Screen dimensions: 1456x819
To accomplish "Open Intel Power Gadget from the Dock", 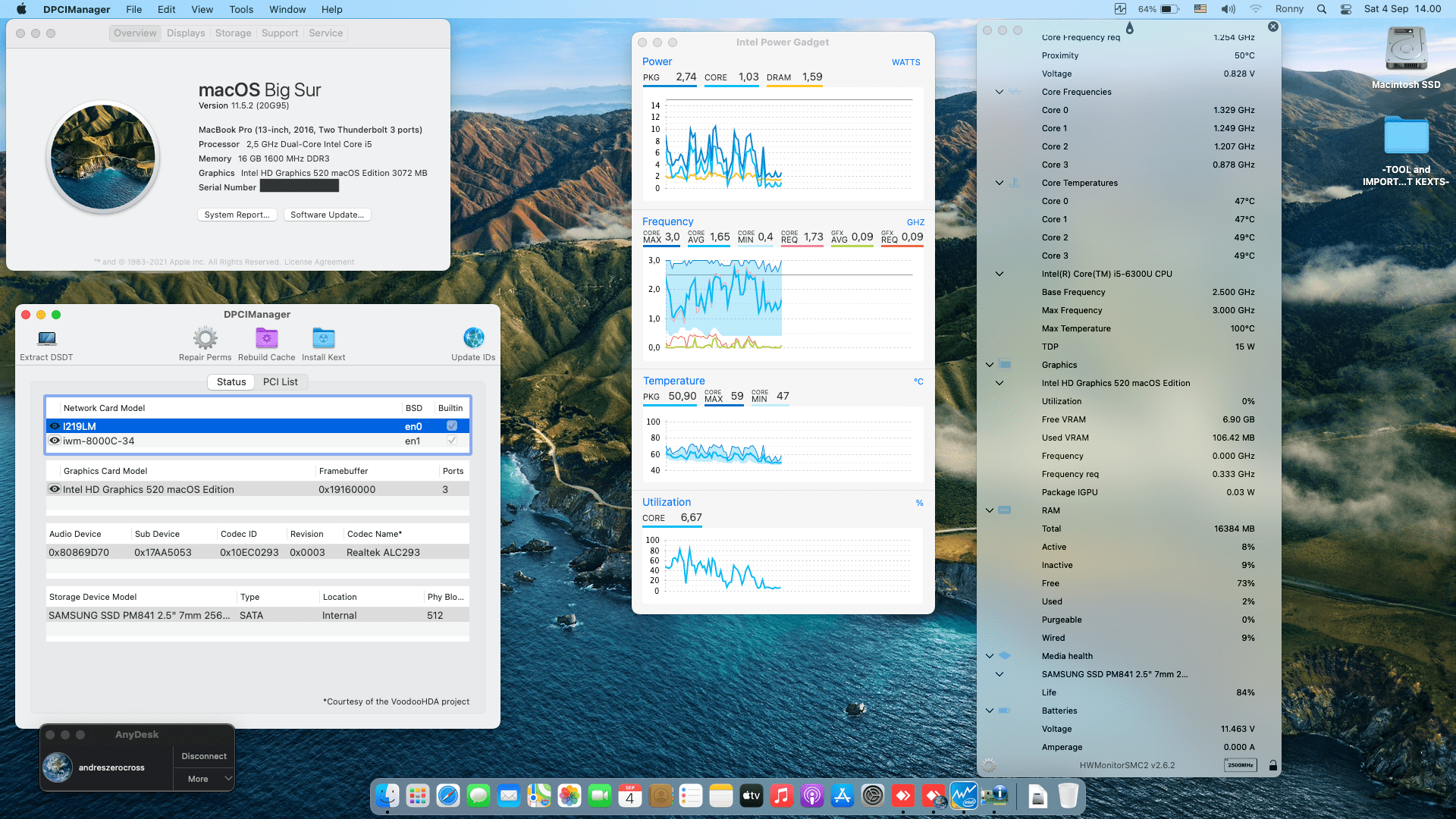I will point(964,795).
